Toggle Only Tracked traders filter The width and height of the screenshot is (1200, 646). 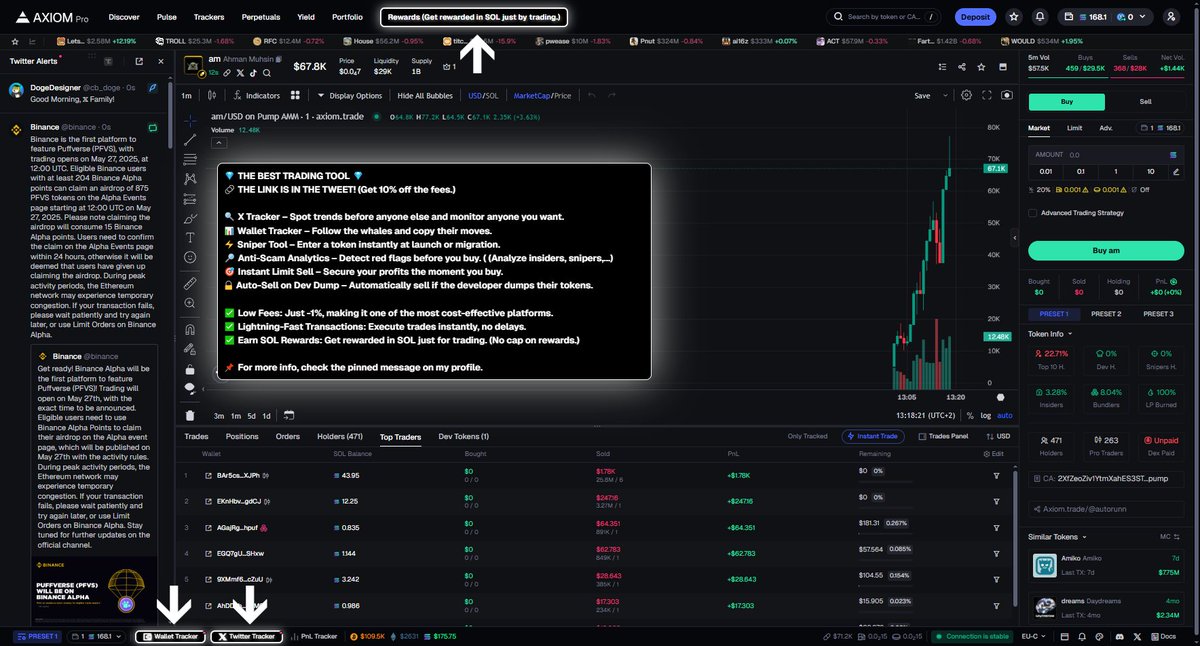click(x=809, y=437)
